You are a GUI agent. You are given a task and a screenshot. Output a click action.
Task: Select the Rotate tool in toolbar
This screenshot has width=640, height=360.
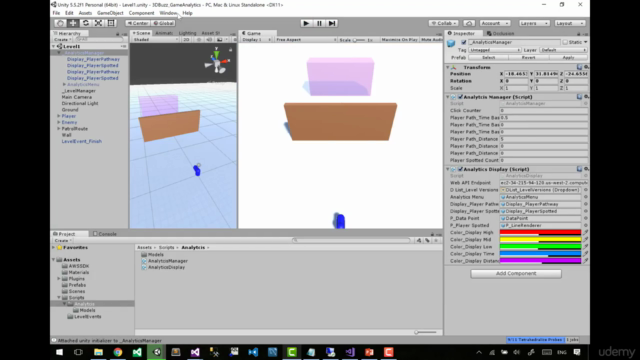pyautogui.click(x=86, y=23)
